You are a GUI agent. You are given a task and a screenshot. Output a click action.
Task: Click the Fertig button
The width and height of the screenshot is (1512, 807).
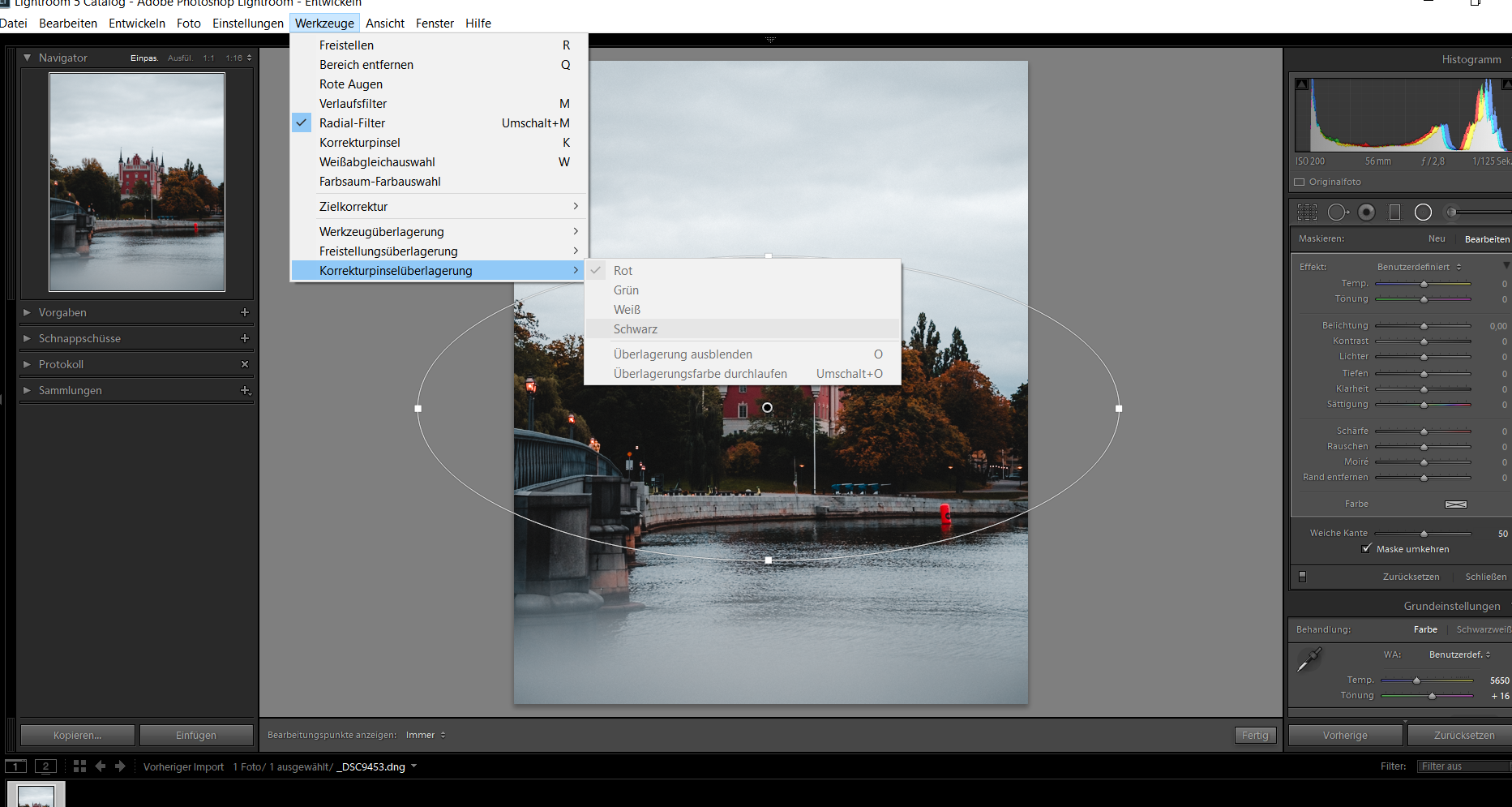1255,735
